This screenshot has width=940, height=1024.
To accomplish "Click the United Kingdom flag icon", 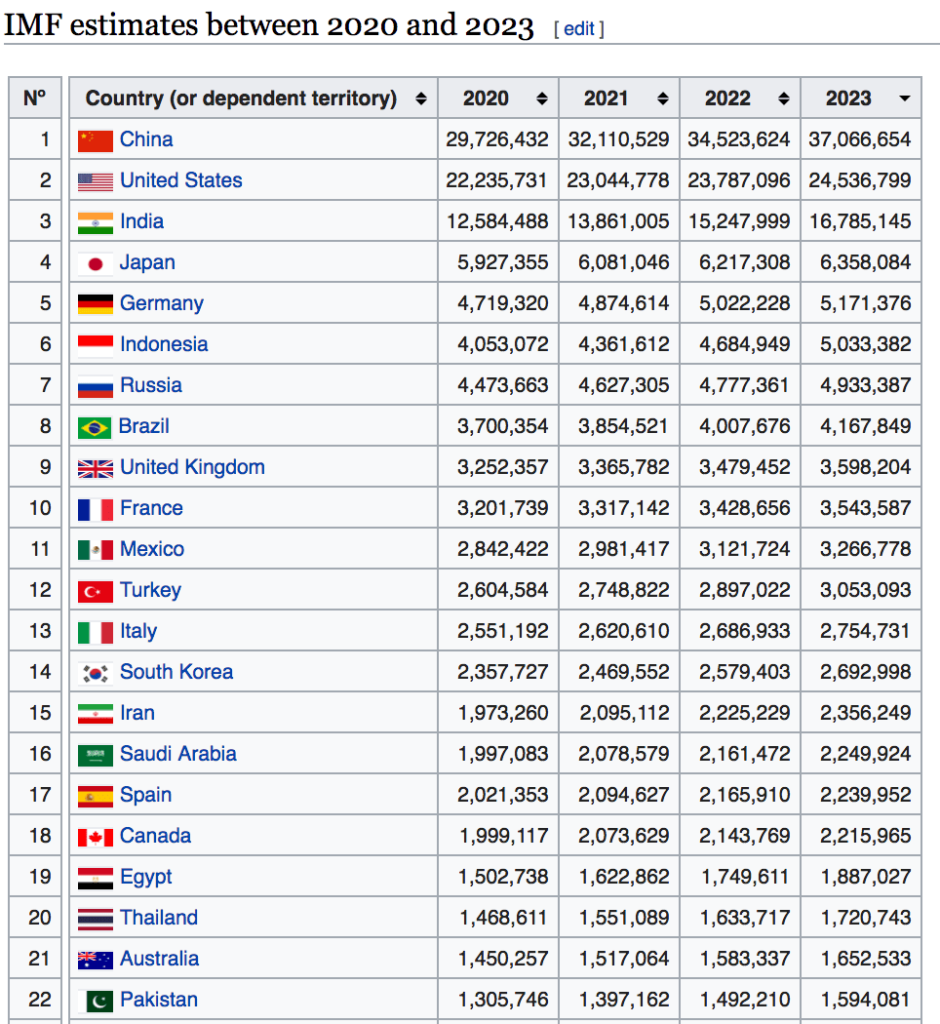I will coord(95,468).
